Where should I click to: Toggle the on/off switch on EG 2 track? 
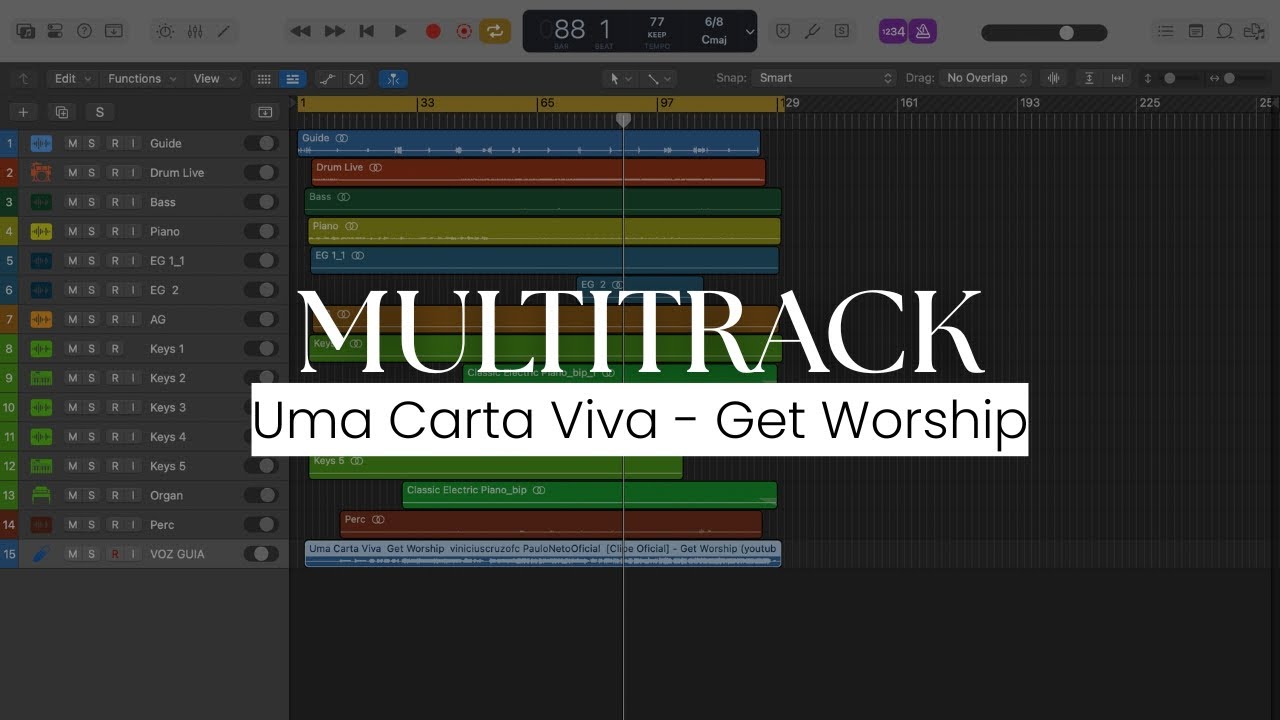pos(262,290)
